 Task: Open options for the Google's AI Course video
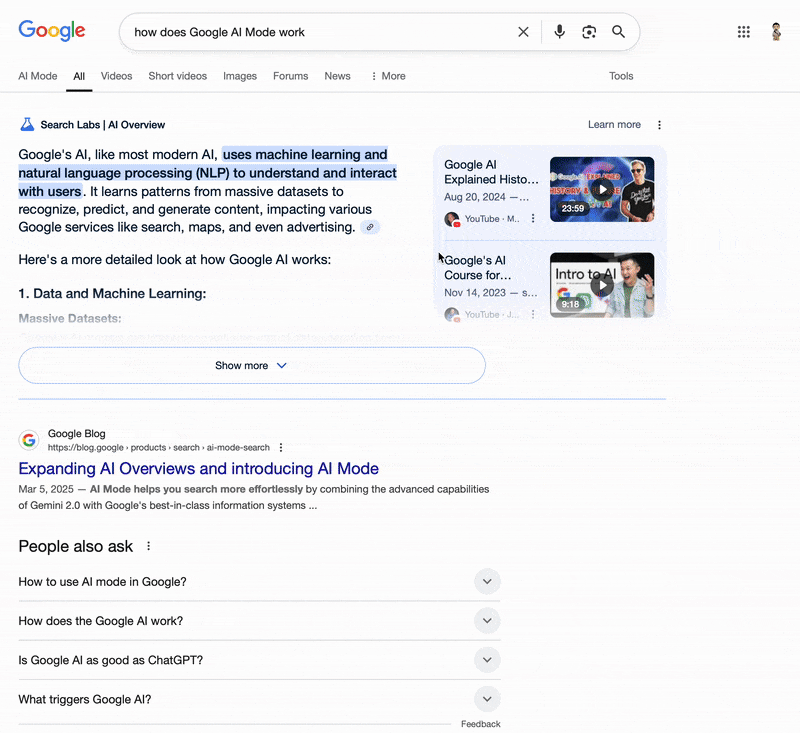coord(533,314)
